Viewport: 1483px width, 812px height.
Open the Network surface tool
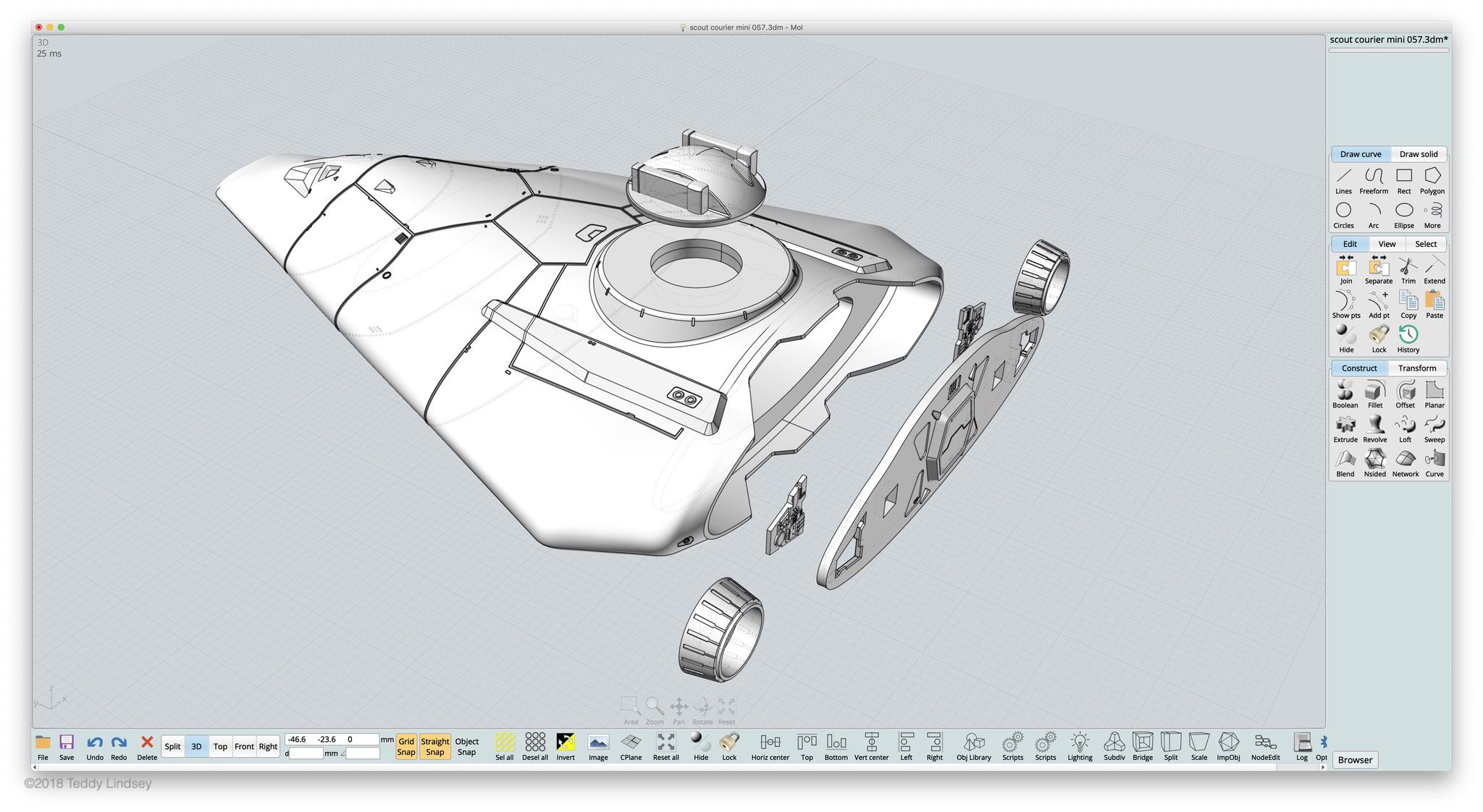click(x=1406, y=464)
